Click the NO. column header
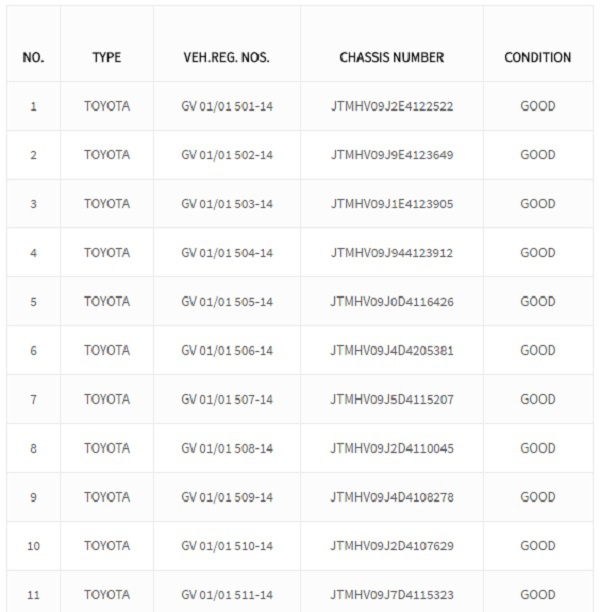Image resolution: width=600 pixels, height=612 pixels. (33, 57)
